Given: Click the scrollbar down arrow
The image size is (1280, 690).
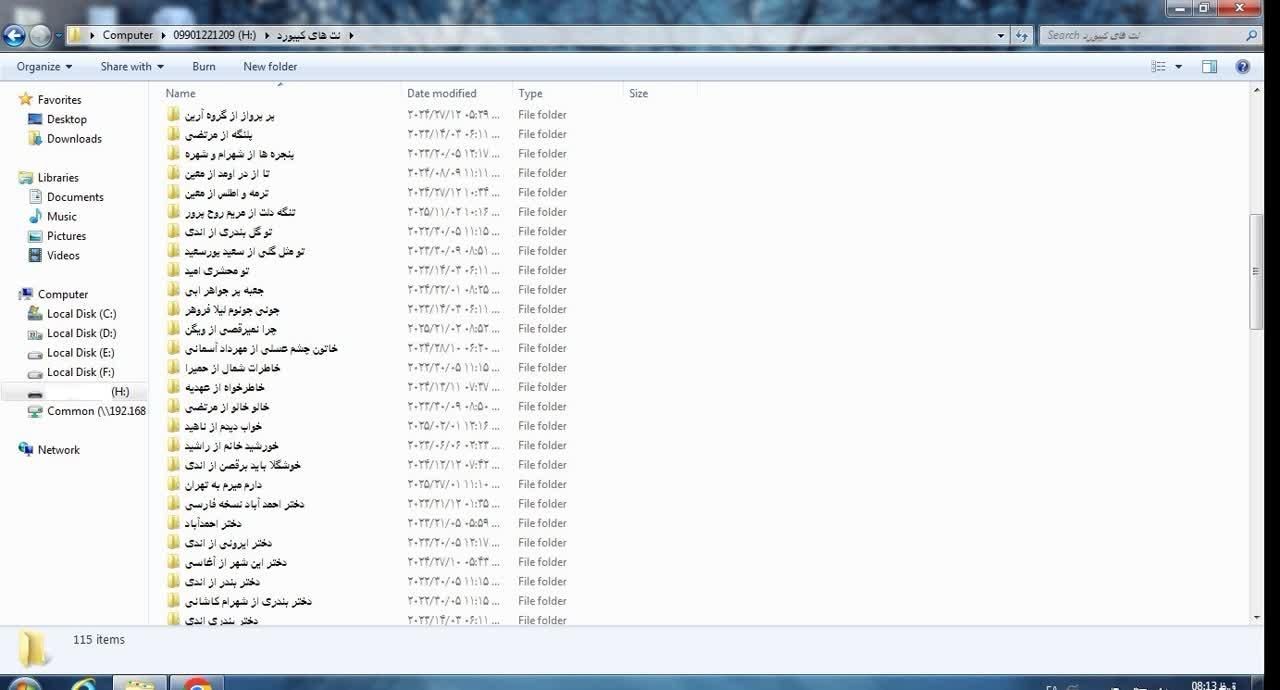Looking at the screenshot, I should click(1257, 618).
